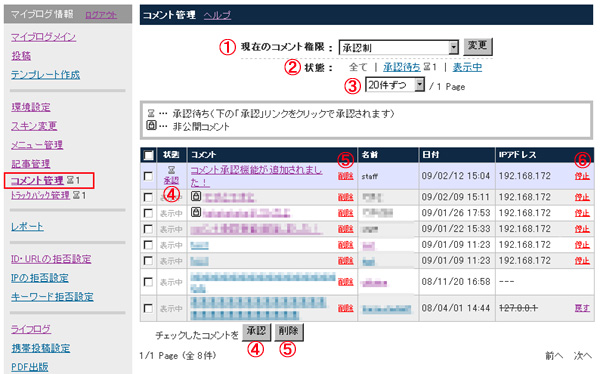Select the header select-all checkbox
This screenshot has width=600, height=374.
point(148,155)
